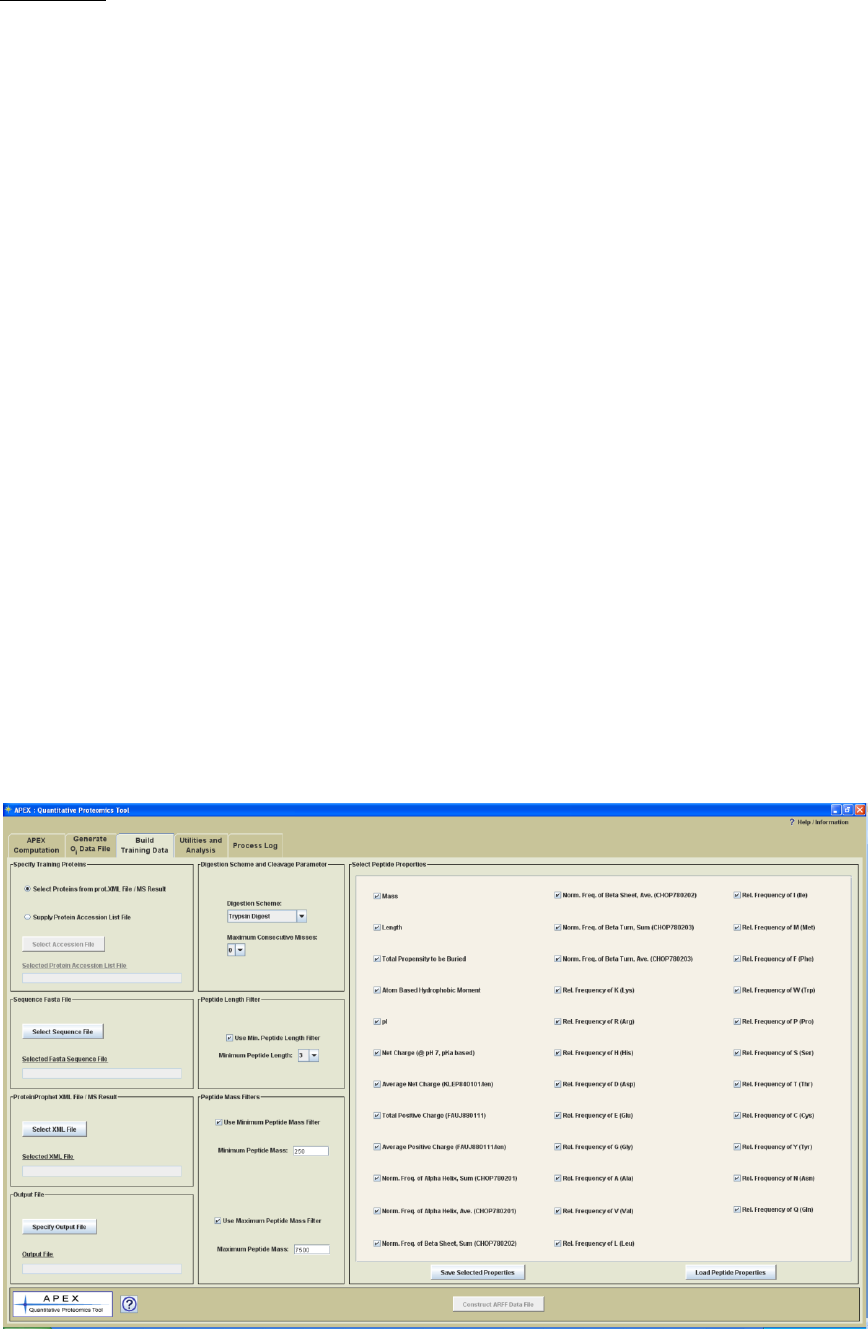Toggle Use Min. Peptide Length Filter
Screen dimensions: 868x1329
(230, 1038)
